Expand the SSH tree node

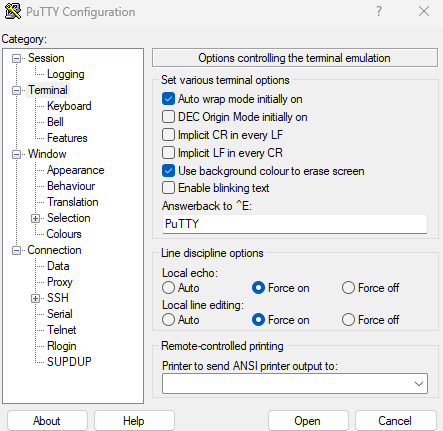tap(35, 299)
